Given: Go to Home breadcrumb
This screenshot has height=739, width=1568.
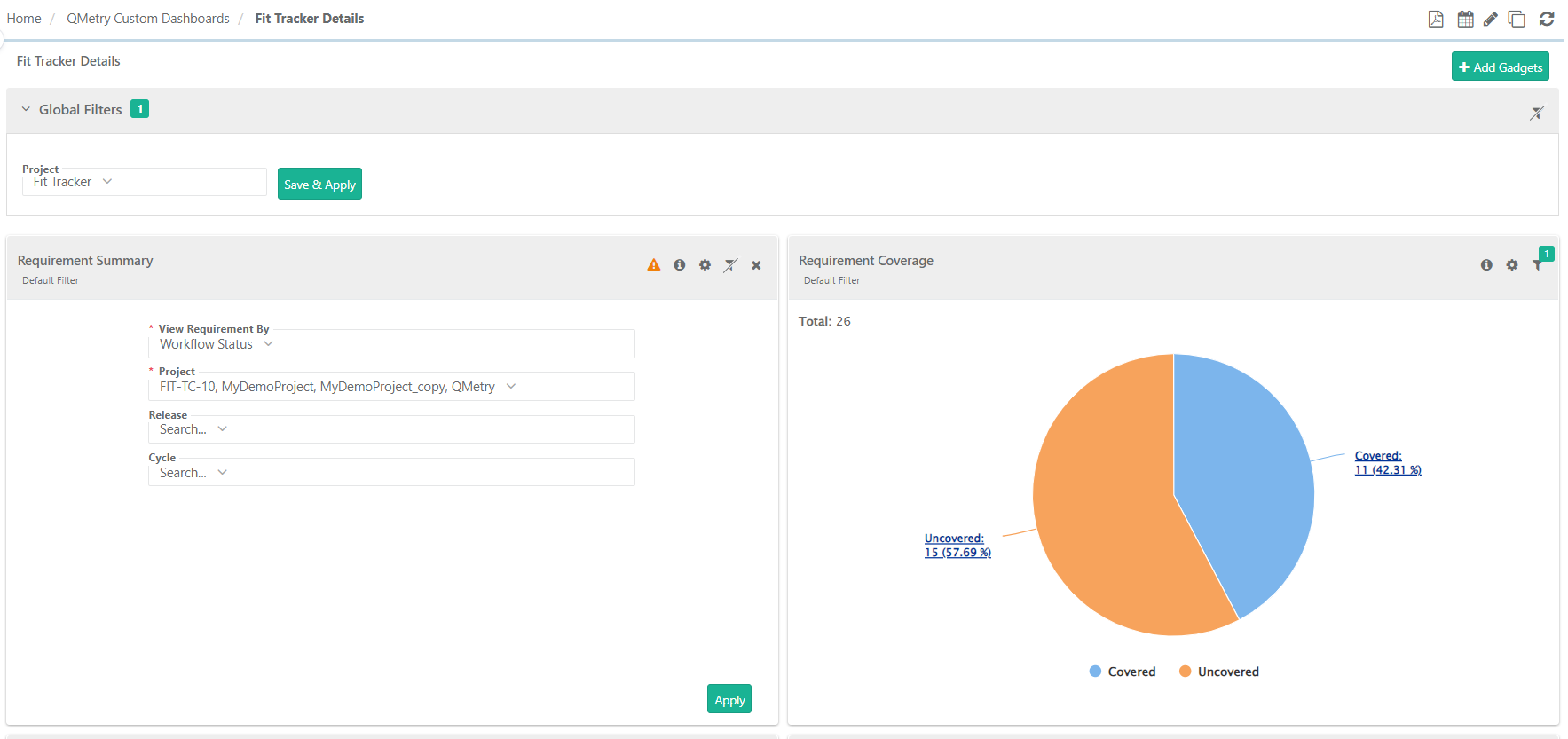Looking at the screenshot, I should (x=24, y=19).
